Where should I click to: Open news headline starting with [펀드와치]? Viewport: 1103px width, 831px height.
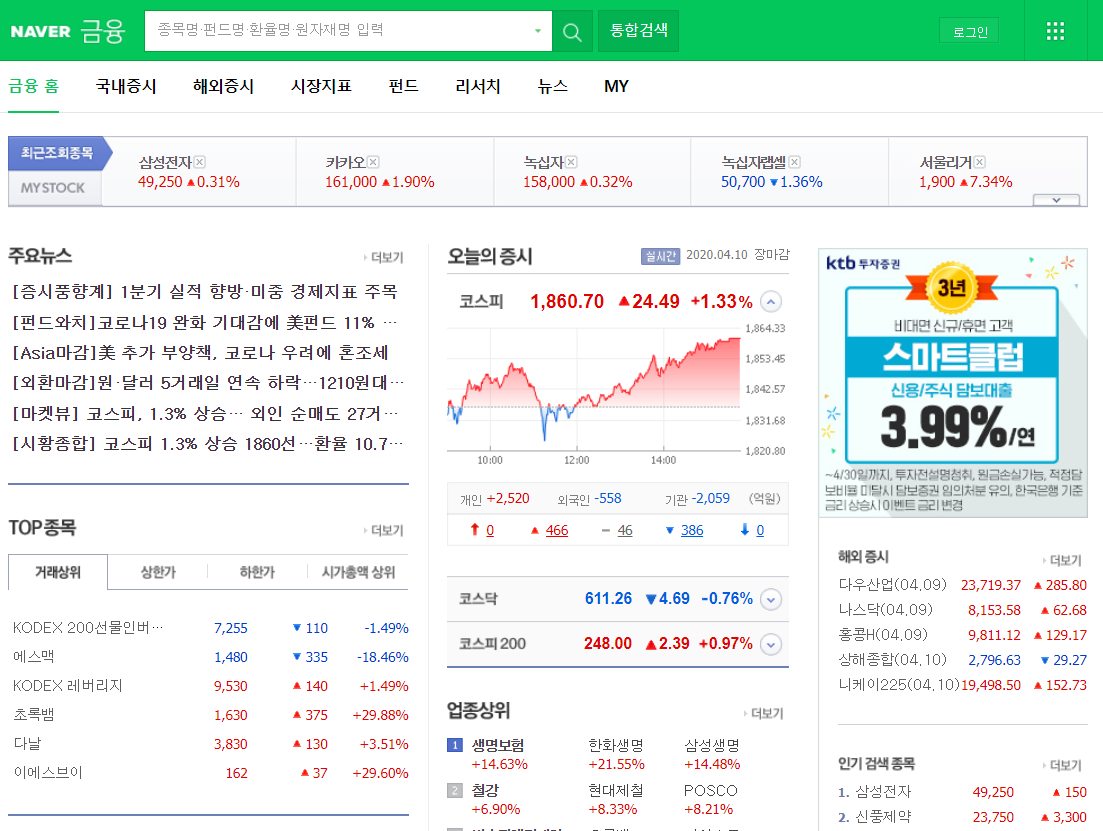(205, 322)
